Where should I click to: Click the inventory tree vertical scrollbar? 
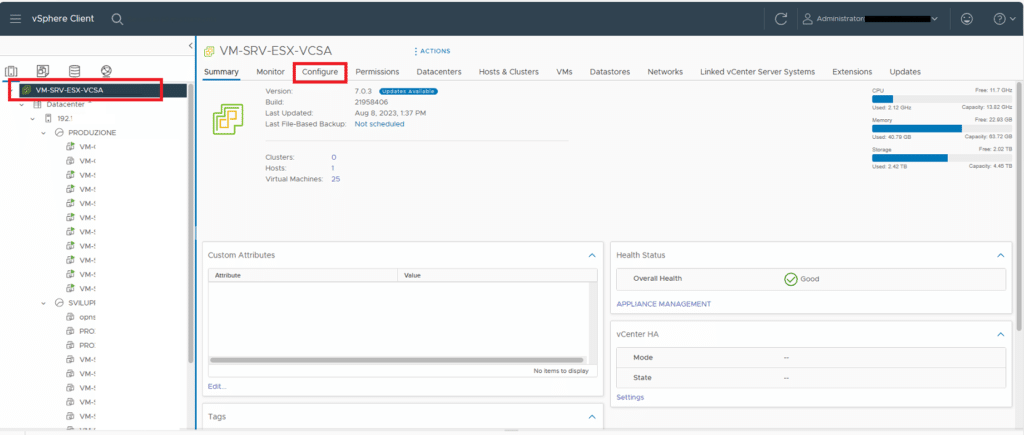click(191, 222)
